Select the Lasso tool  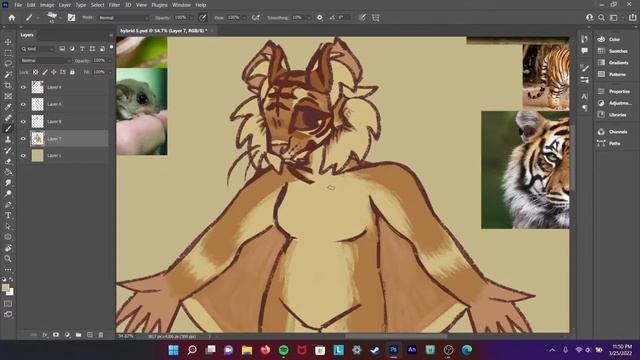point(8,64)
